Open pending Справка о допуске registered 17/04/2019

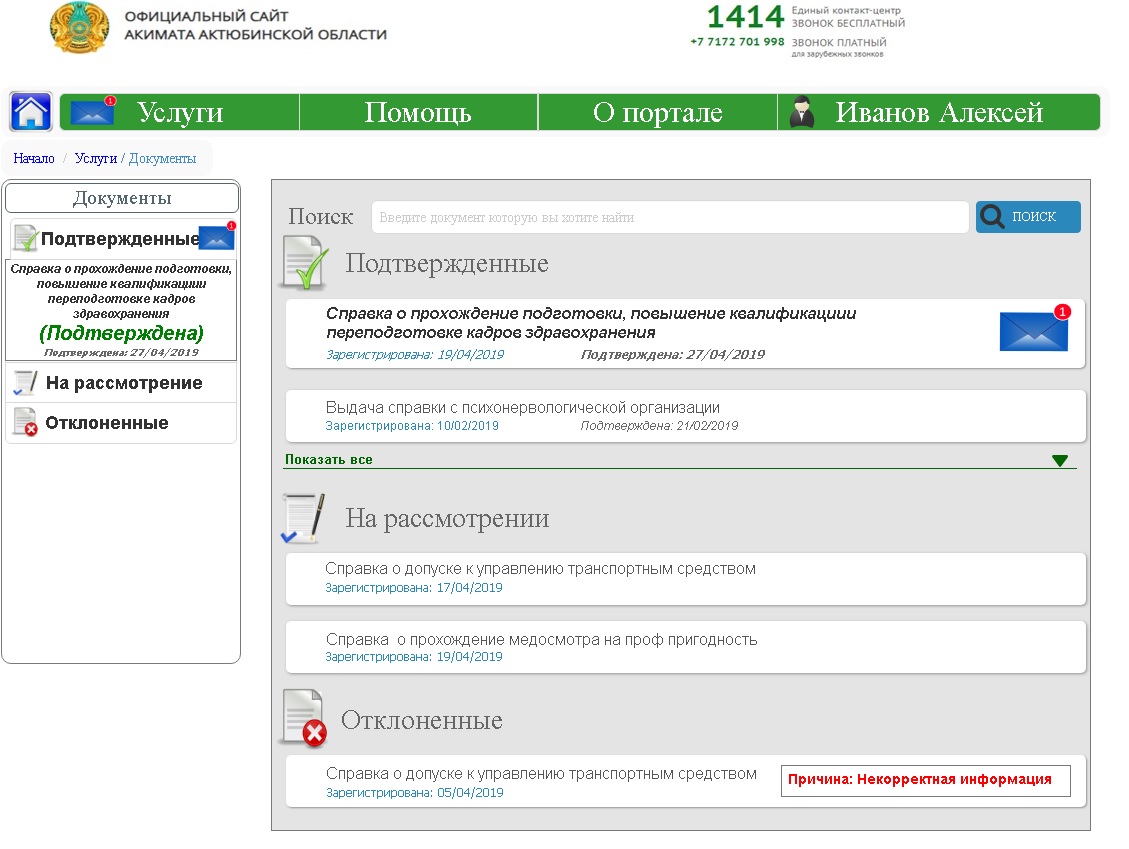(685, 579)
